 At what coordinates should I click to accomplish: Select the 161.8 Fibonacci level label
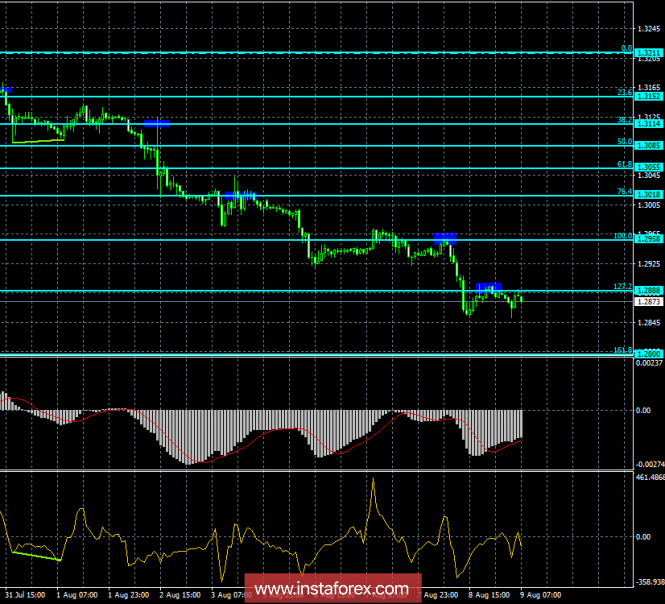623,350
